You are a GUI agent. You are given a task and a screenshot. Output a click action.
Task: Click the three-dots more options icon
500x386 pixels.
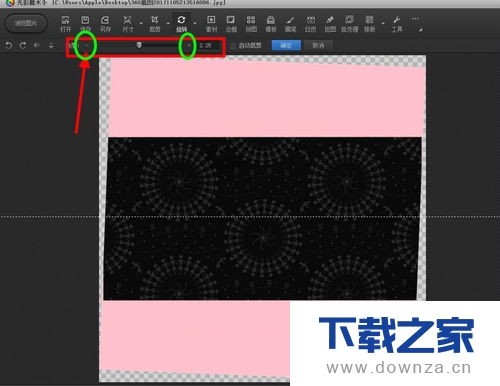tap(415, 19)
